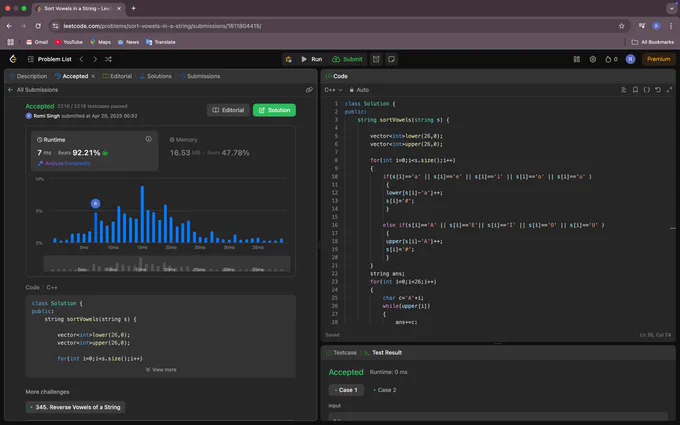The width and height of the screenshot is (680, 425).
Task: Open tab search dropdown arrow
Action: [671, 8]
